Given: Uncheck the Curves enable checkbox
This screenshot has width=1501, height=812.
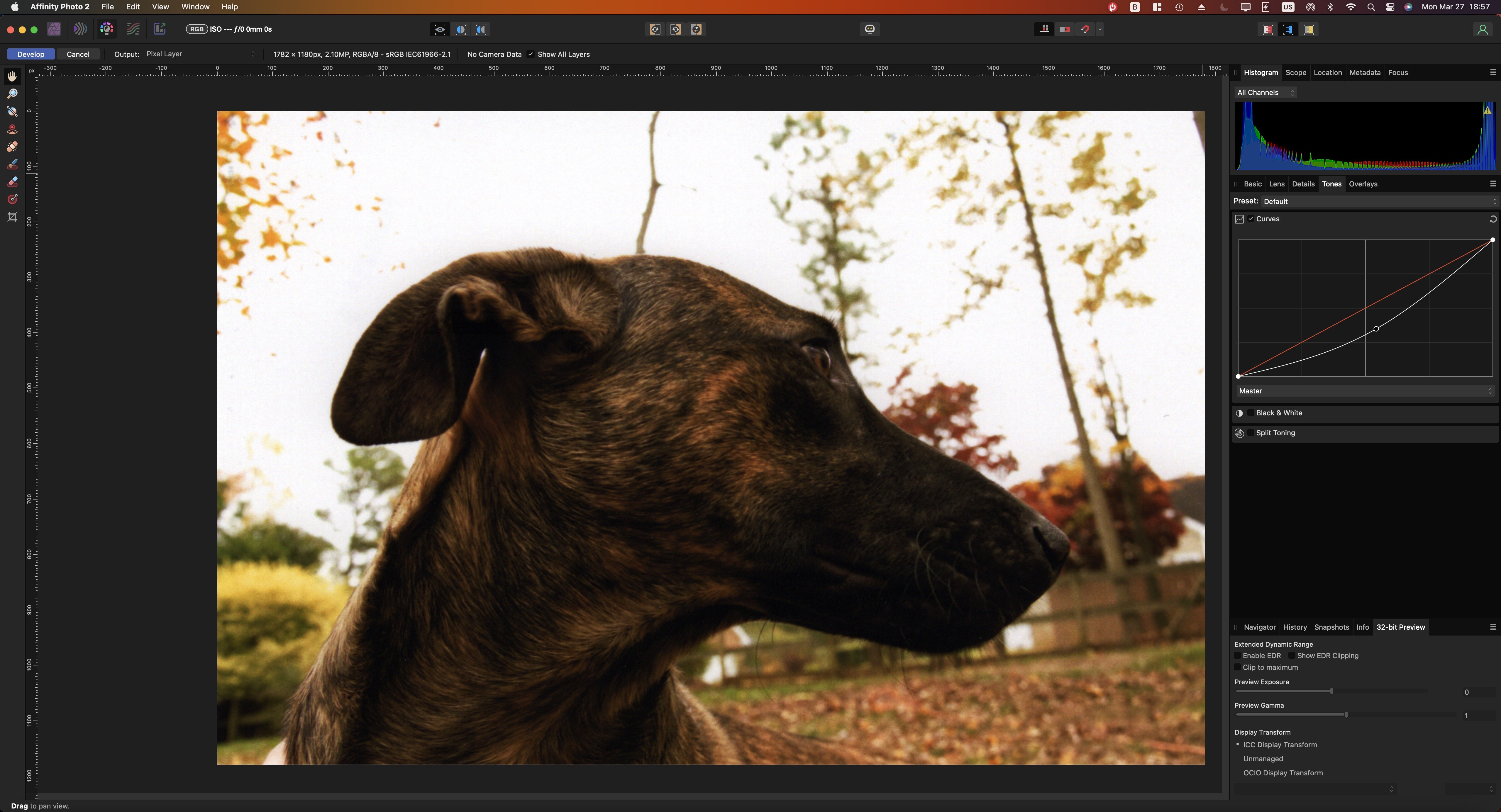Looking at the screenshot, I should tap(1251, 219).
